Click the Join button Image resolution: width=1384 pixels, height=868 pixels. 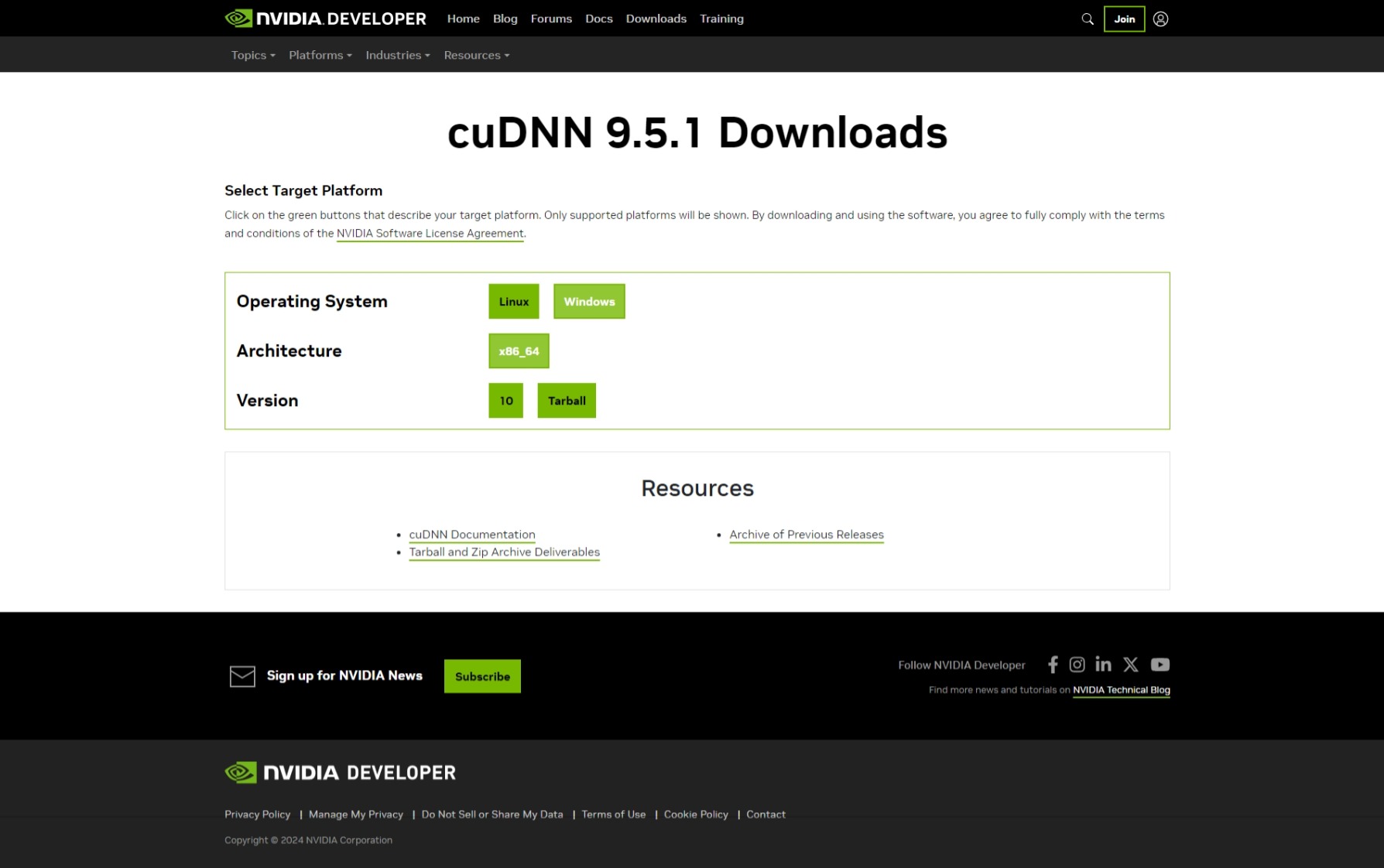click(1124, 19)
